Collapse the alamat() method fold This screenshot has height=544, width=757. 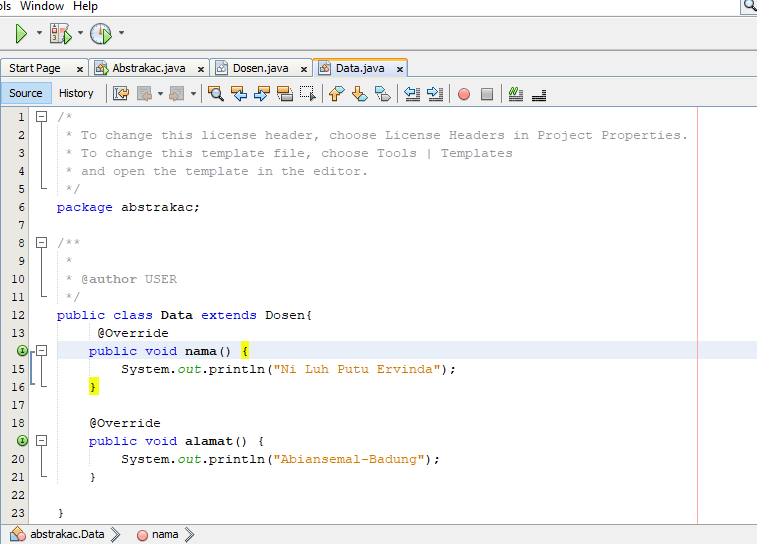click(42, 441)
